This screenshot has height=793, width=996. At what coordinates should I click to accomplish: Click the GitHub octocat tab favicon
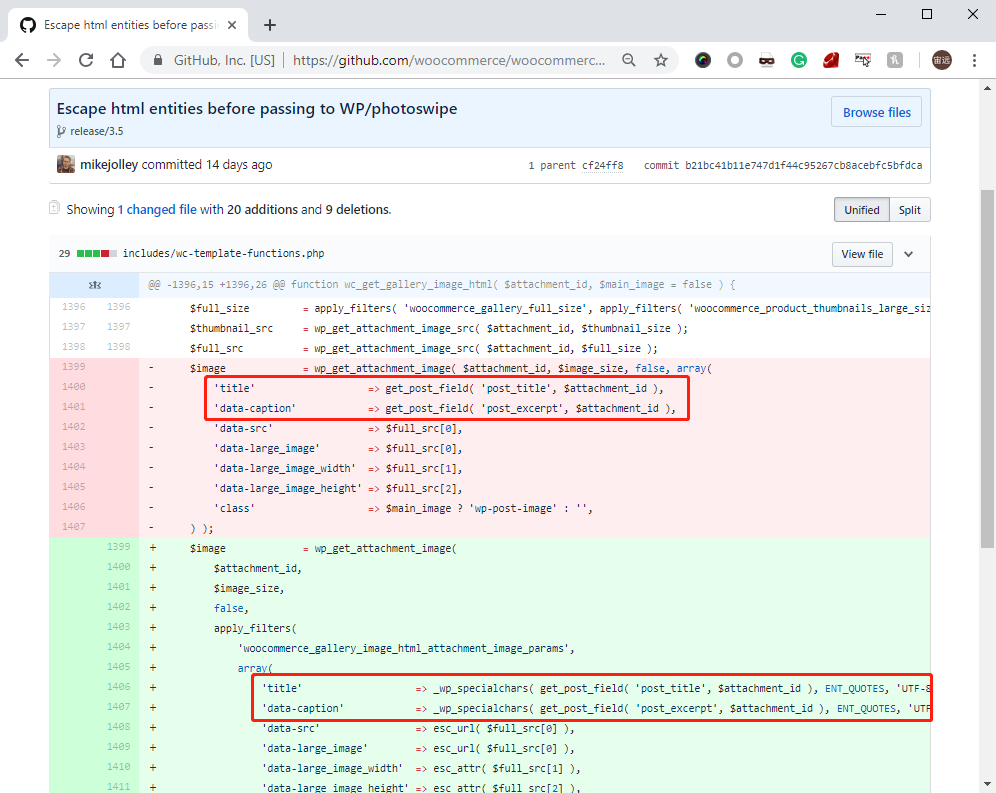coord(28,25)
